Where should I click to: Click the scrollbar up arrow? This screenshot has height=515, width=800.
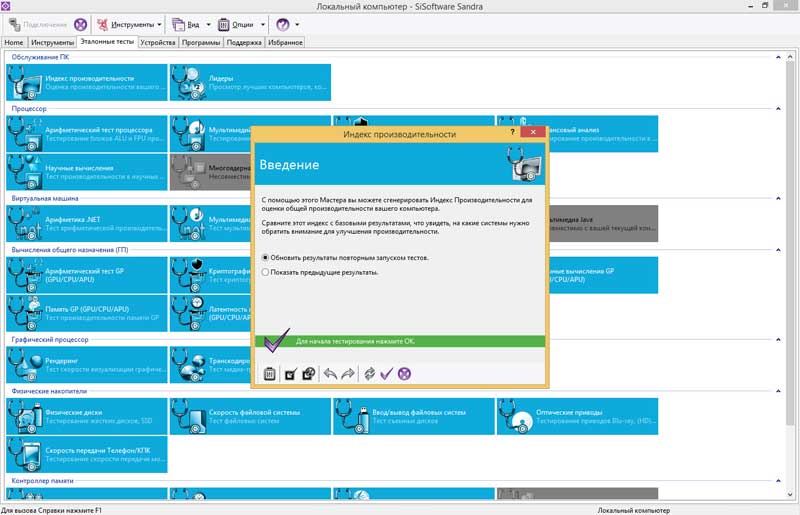(x=790, y=57)
